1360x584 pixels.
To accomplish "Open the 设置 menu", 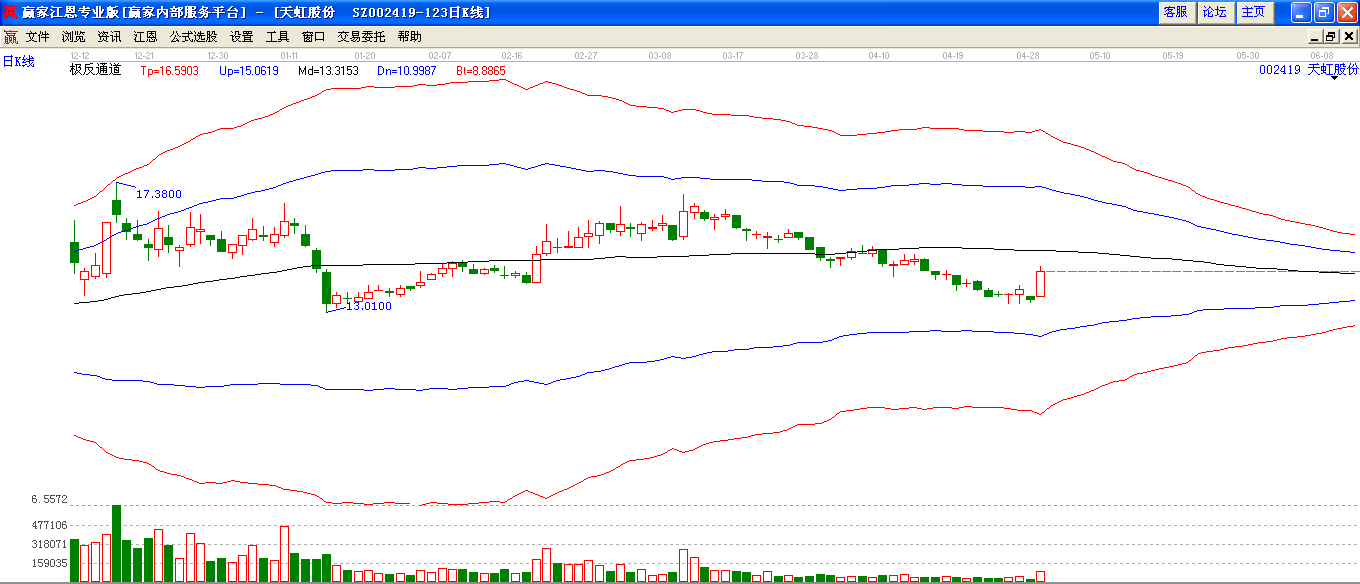I will point(241,37).
